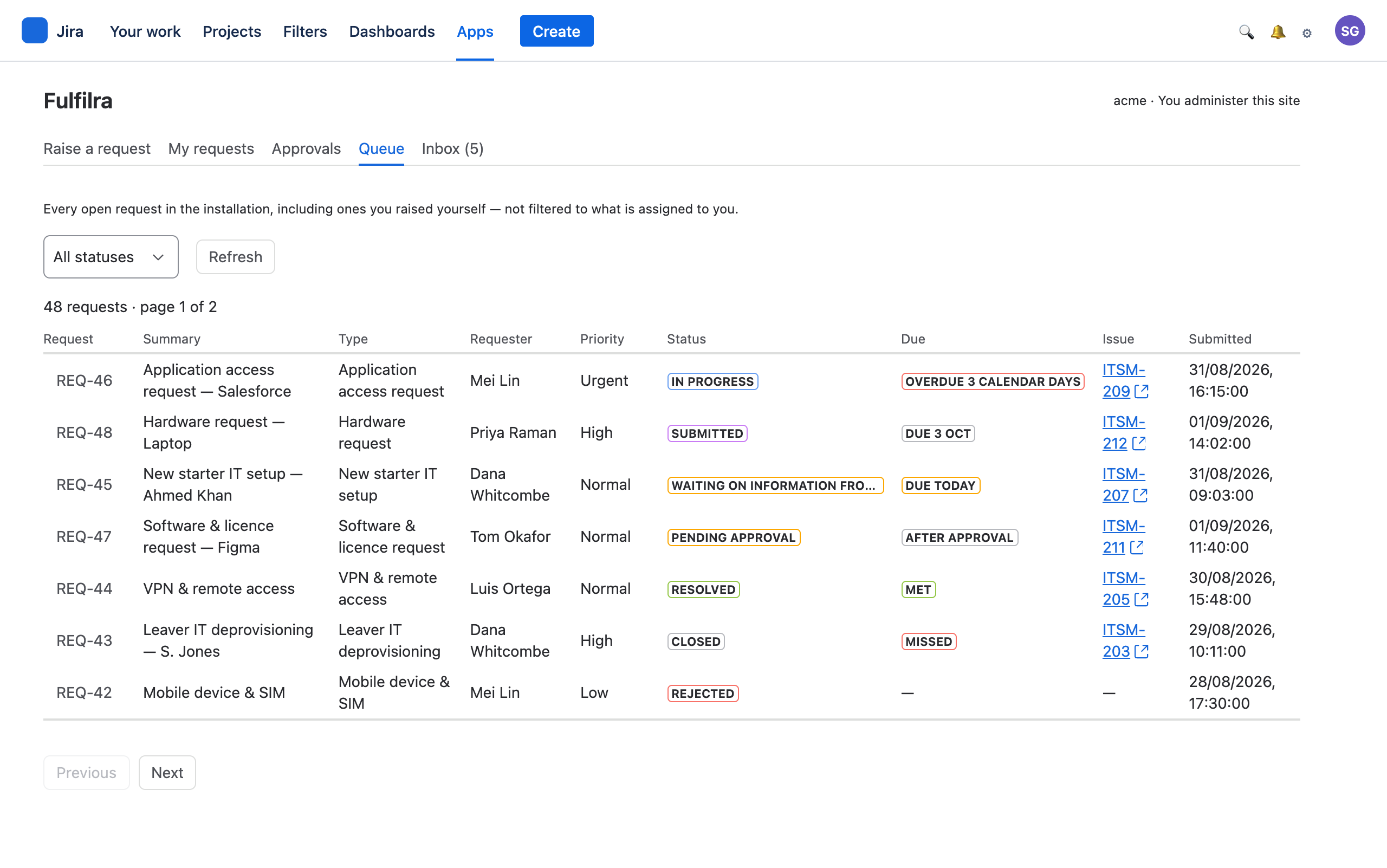The height and width of the screenshot is (868, 1387).
Task: Open the Projects menu
Action: click(x=232, y=31)
